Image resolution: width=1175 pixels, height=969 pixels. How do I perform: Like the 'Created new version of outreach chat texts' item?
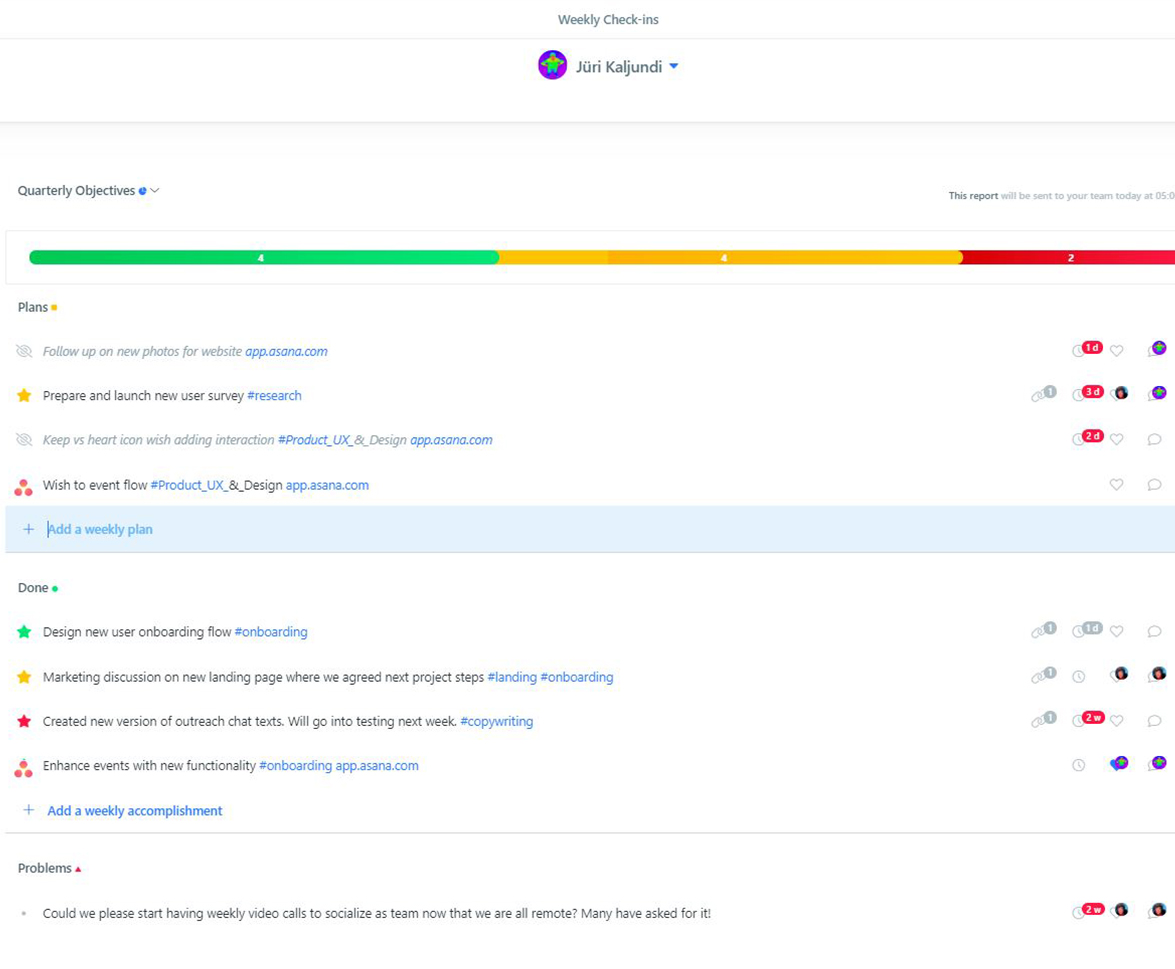(x=1117, y=720)
